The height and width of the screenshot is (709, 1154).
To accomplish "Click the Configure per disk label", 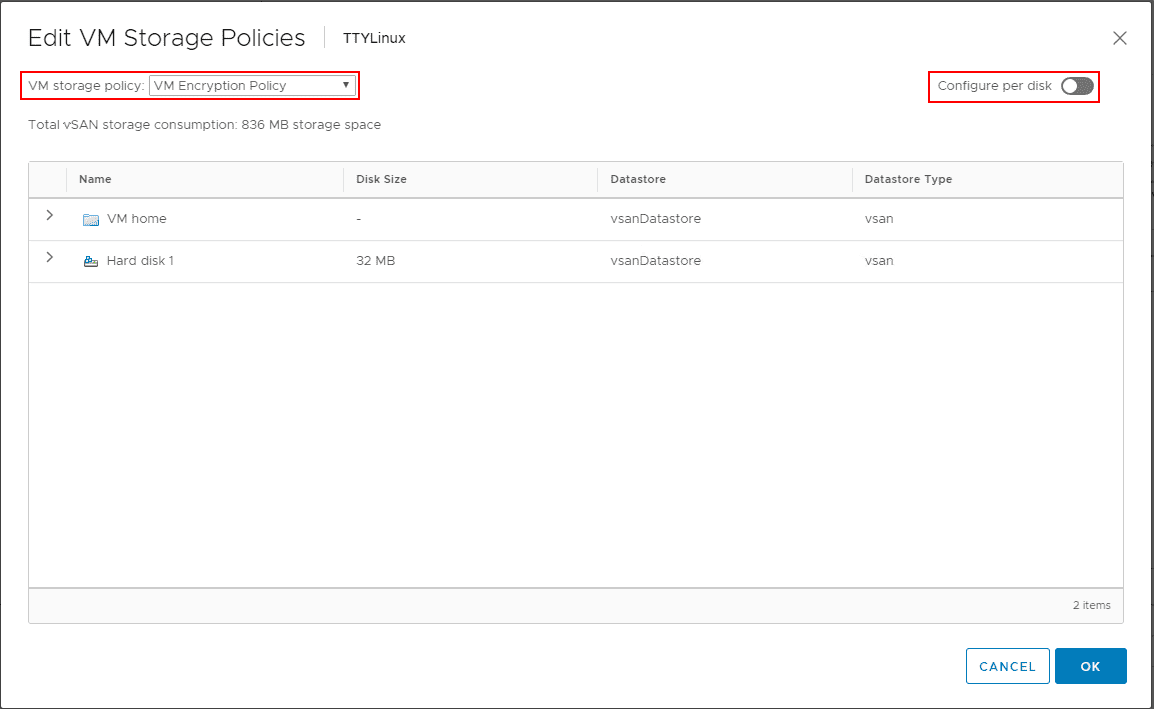I will (994, 86).
